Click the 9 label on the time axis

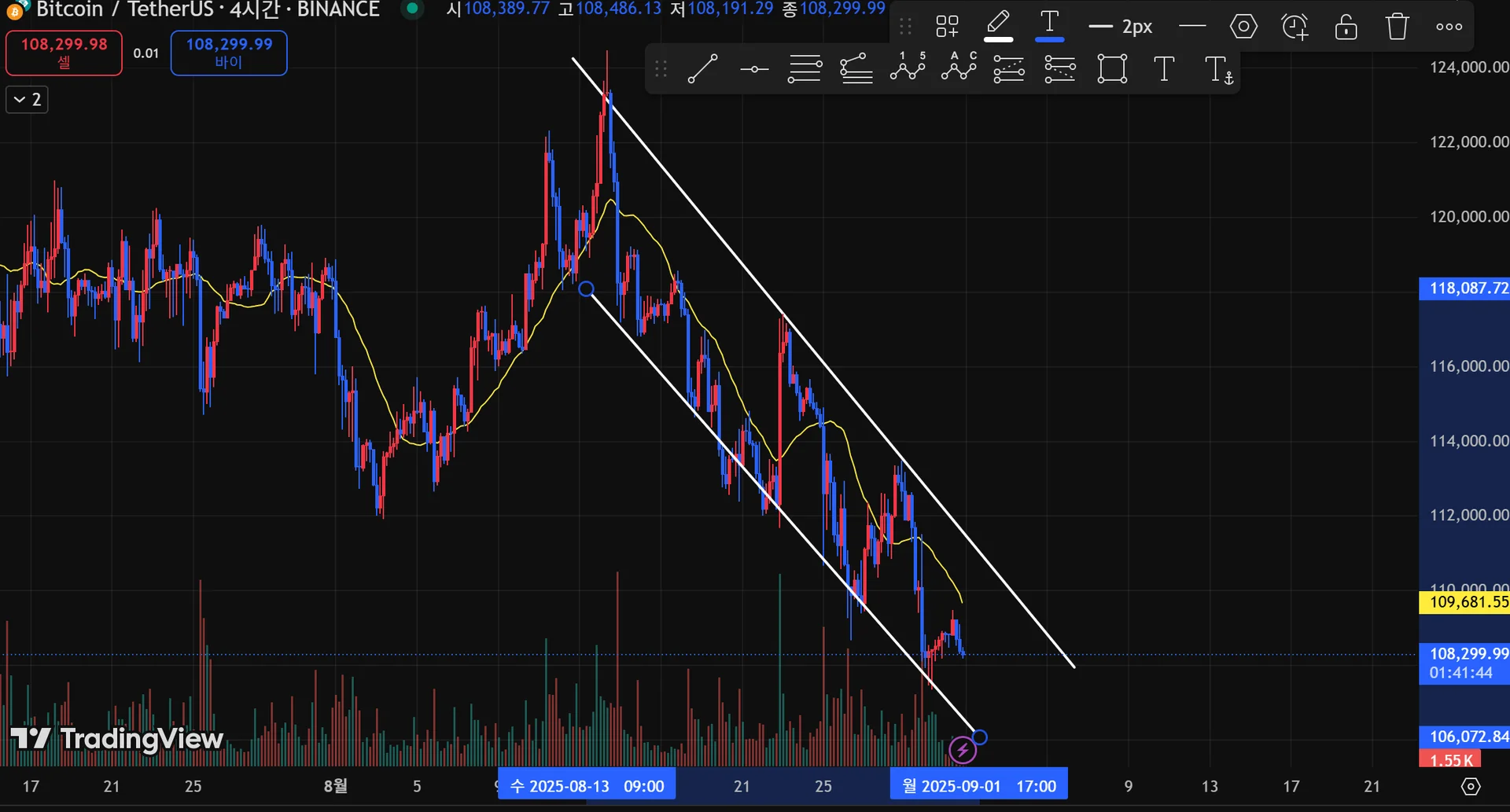1129,786
